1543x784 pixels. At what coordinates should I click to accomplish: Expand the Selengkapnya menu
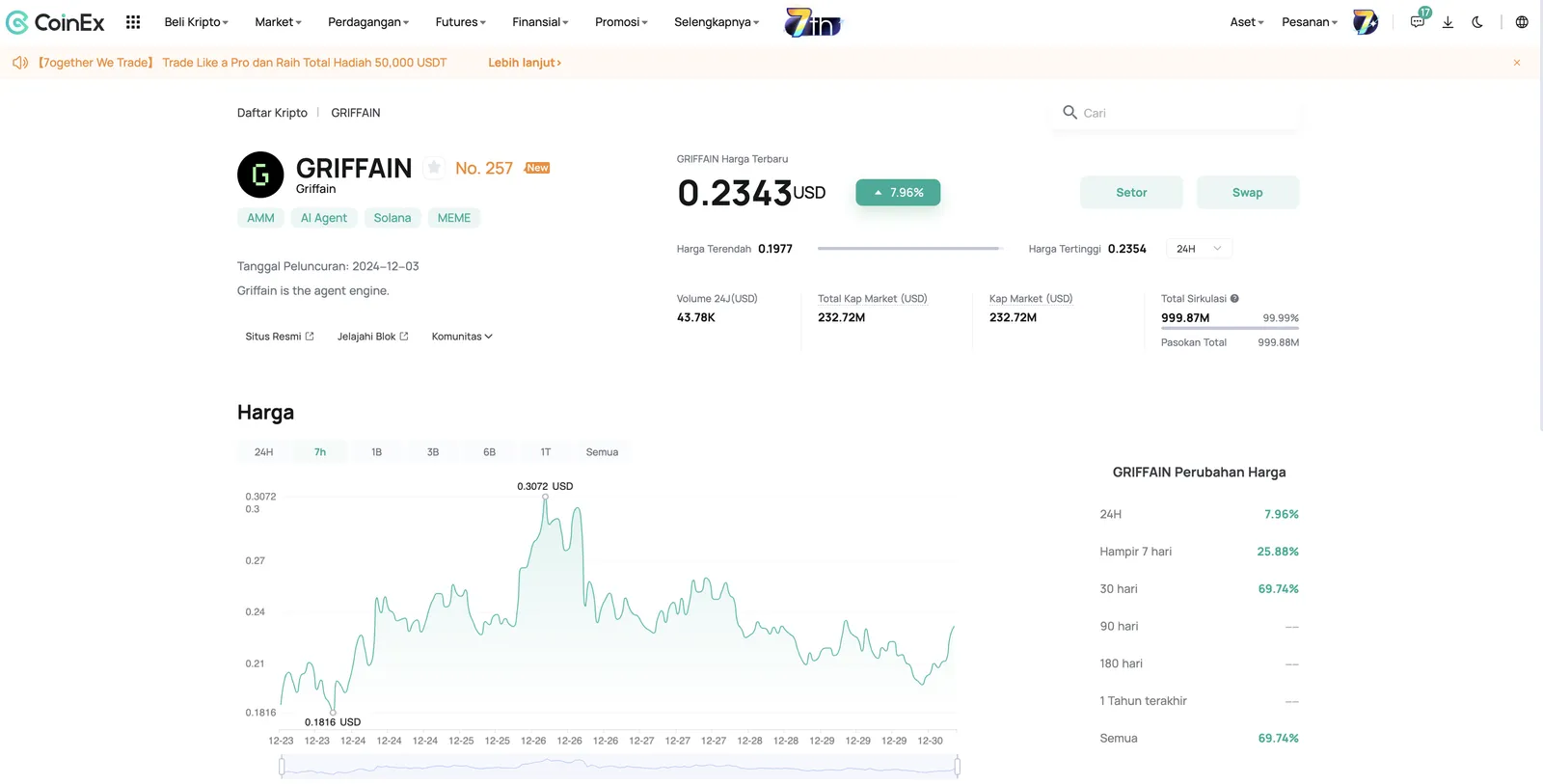click(717, 22)
